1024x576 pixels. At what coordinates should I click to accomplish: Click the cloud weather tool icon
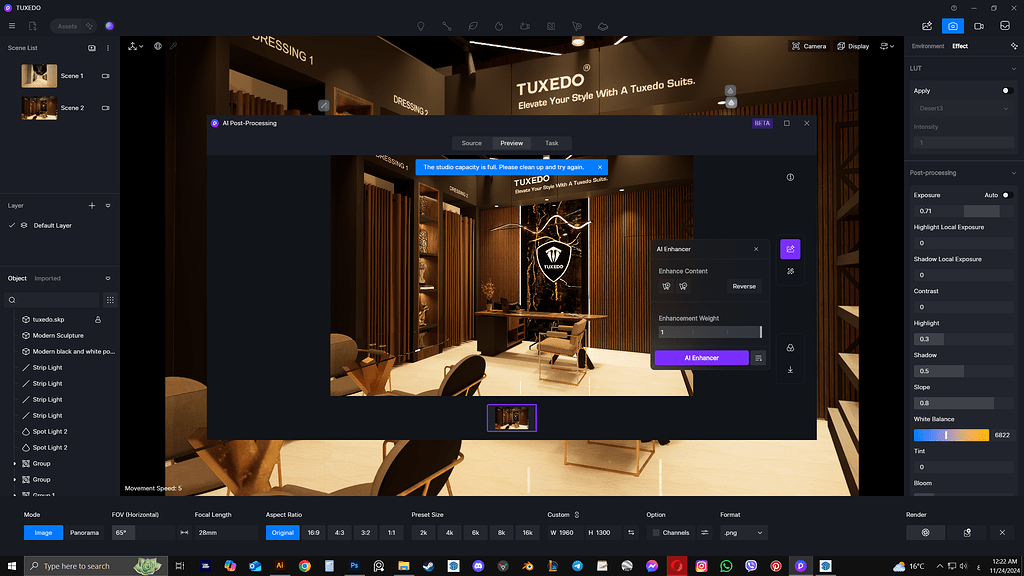click(603, 26)
